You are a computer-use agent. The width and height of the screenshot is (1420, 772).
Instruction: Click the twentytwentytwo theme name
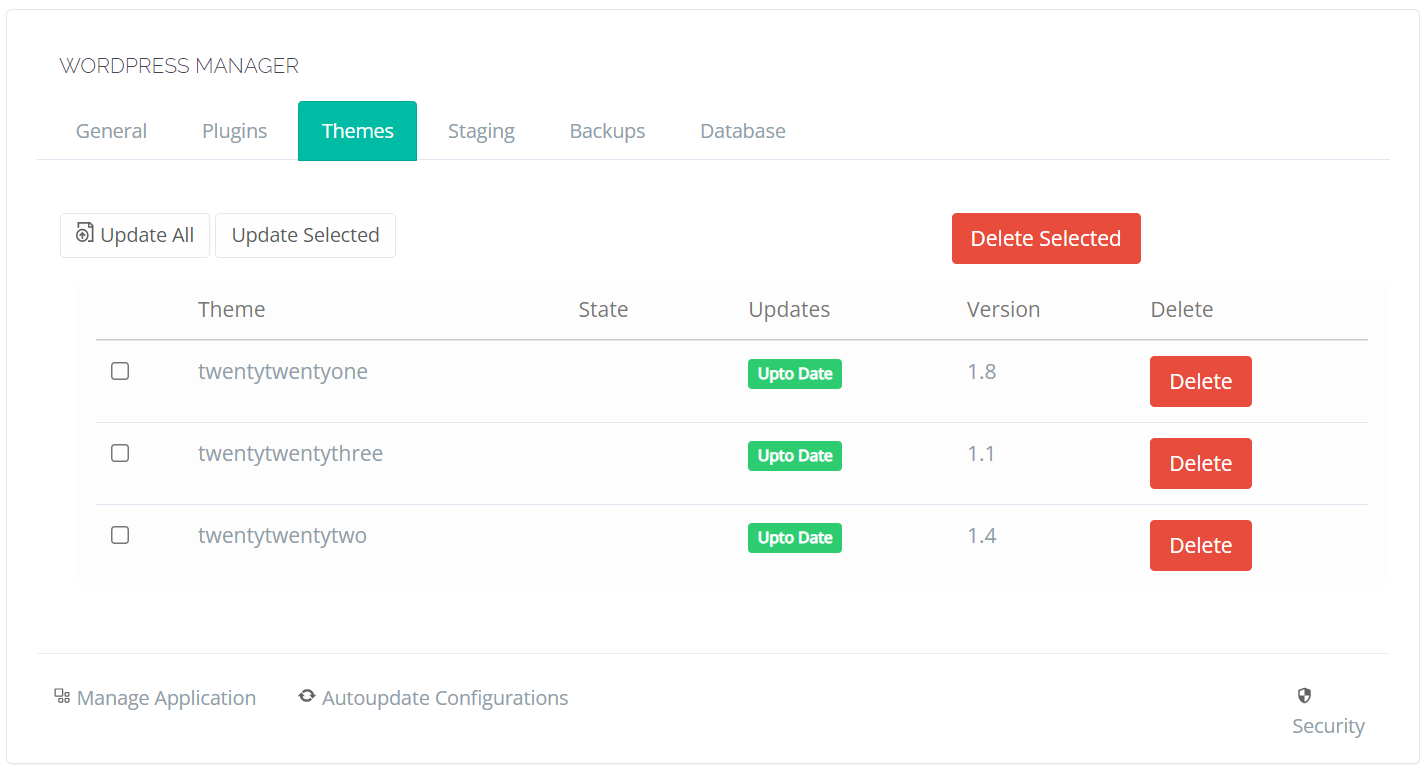[x=283, y=536]
